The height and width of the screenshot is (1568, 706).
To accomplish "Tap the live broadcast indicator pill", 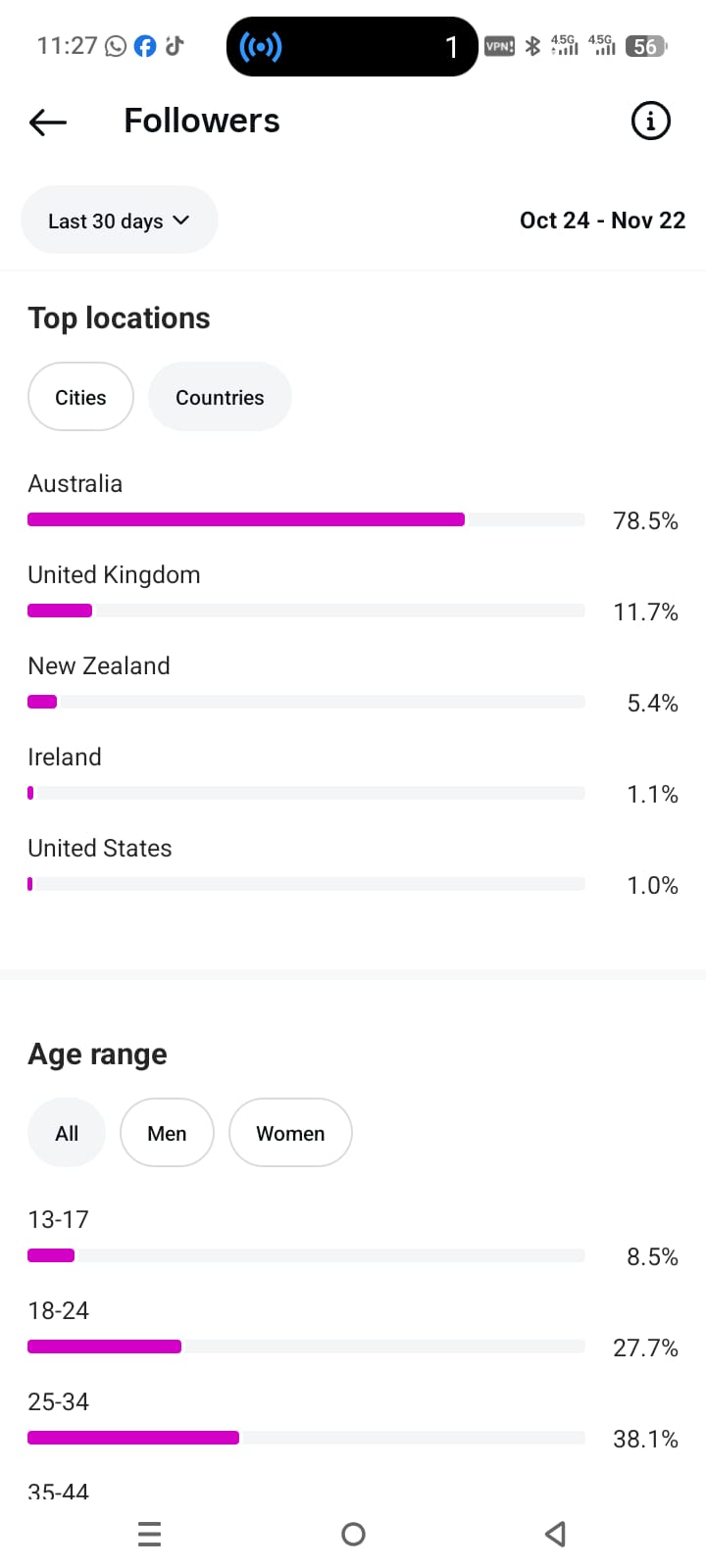I will point(352,46).
